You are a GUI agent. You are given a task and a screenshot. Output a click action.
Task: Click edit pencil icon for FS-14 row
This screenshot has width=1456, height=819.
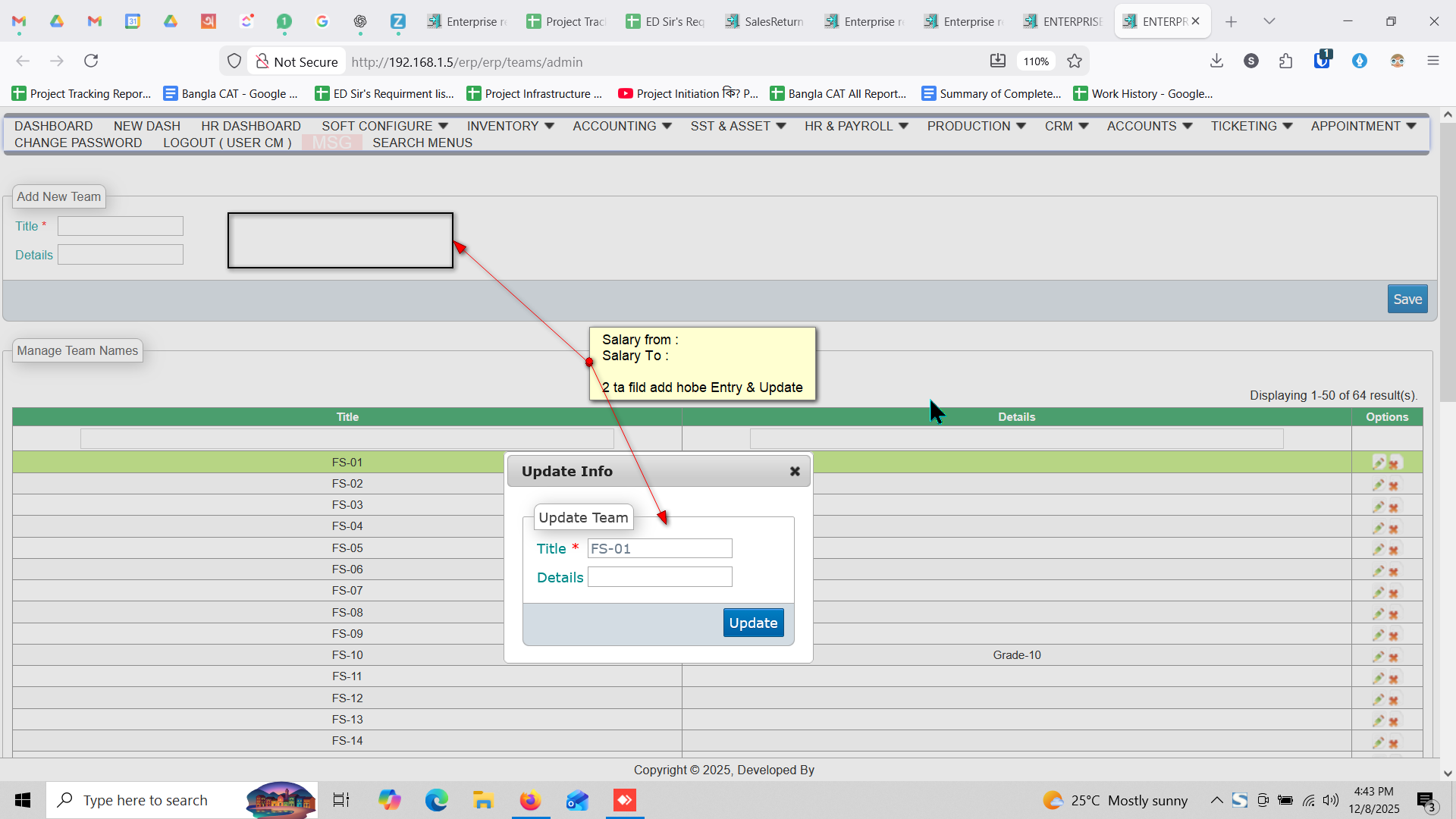(x=1379, y=743)
